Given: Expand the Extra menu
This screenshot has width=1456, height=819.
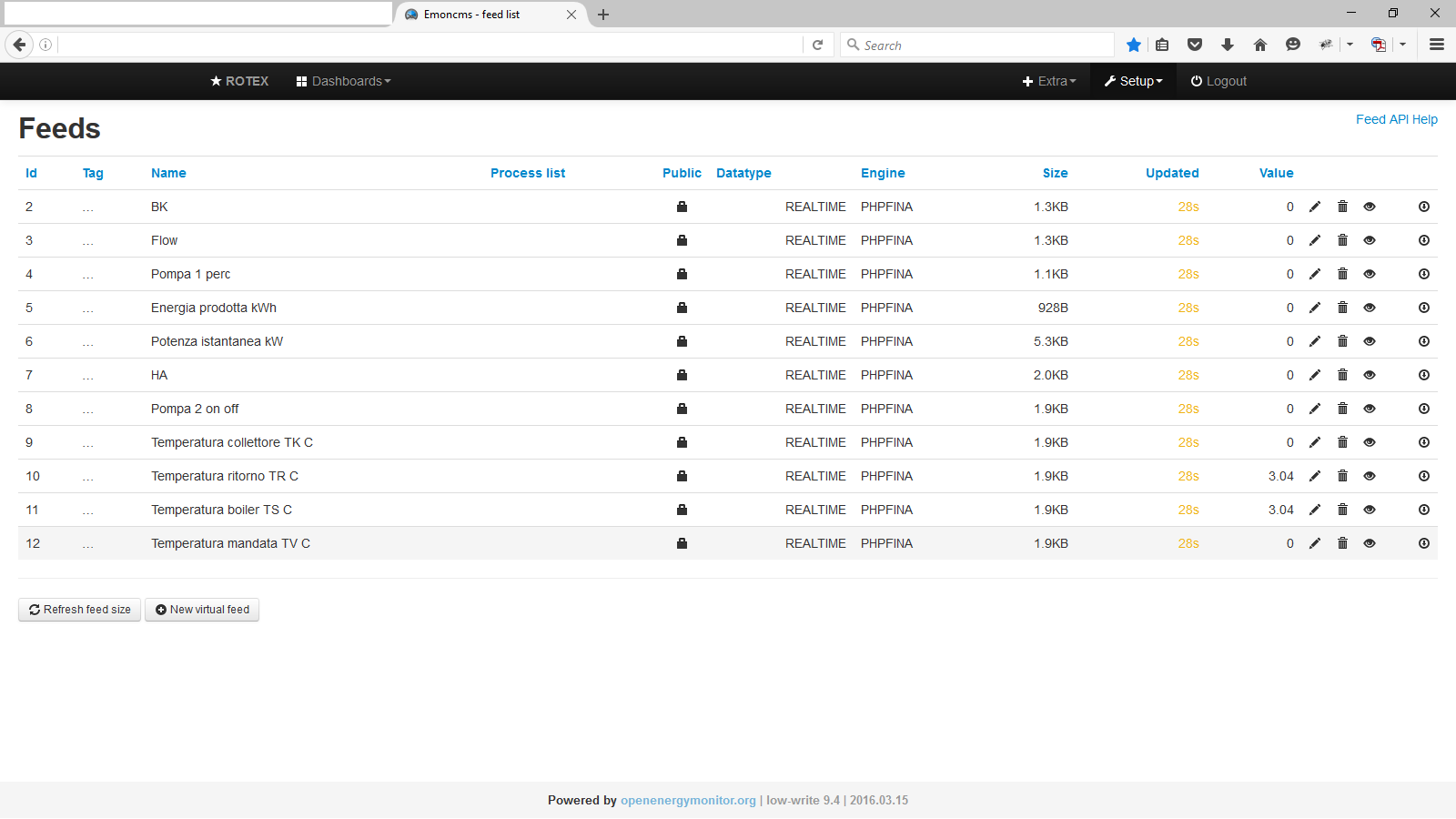Looking at the screenshot, I should (x=1049, y=81).
